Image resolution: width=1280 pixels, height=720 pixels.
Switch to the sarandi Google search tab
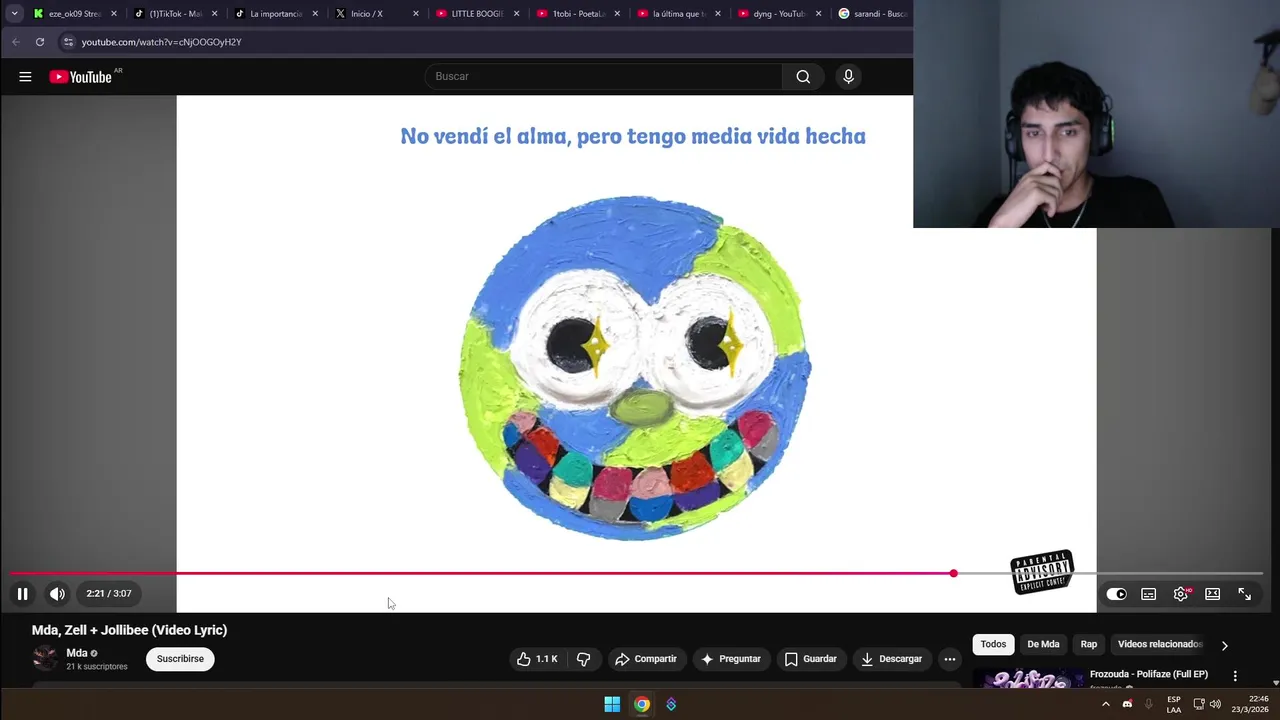click(x=872, y=14)
